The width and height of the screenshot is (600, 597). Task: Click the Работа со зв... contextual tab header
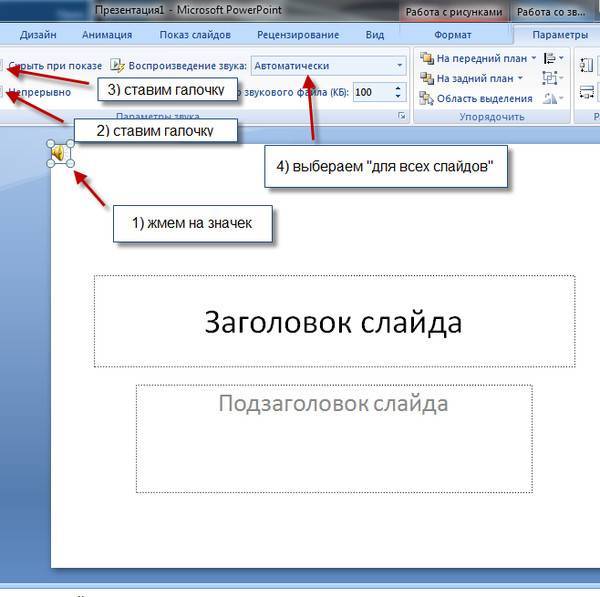coord(551,12)
